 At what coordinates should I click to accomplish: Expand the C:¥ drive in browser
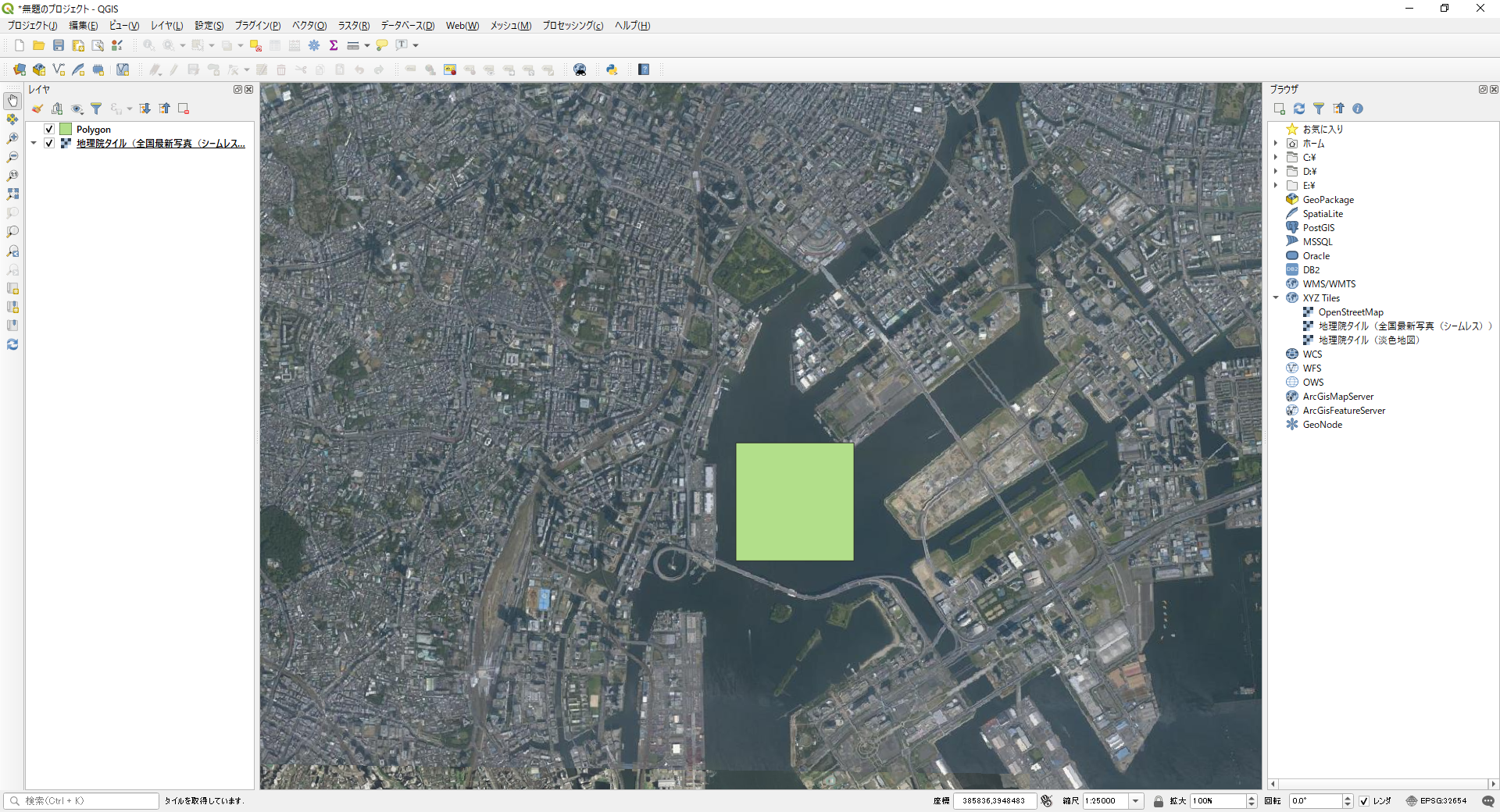pyautogui.click(x=1277, y=158)
